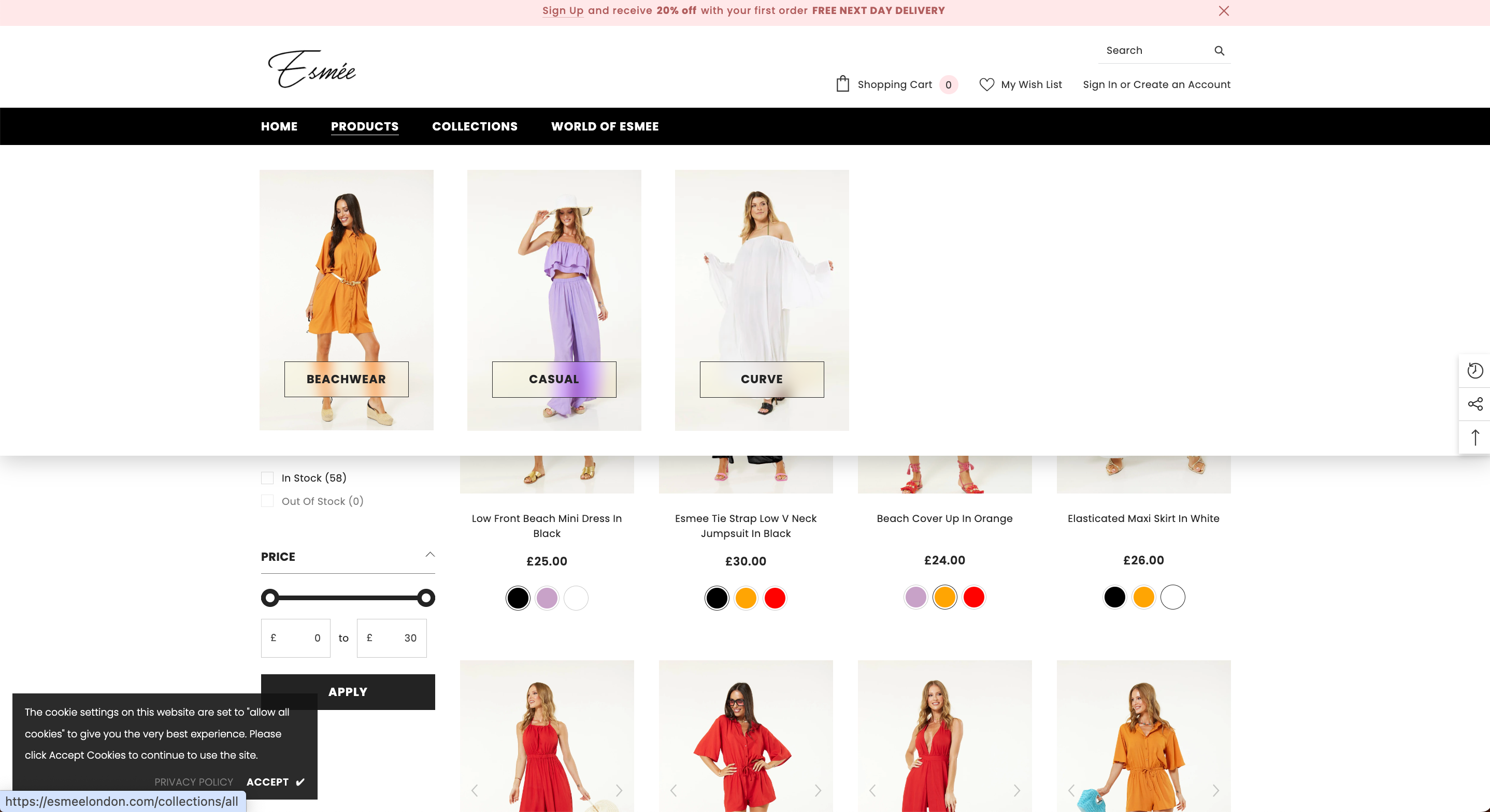Open the PRIVACY POLICY link
1490x812 pixels.
point(193,782)
